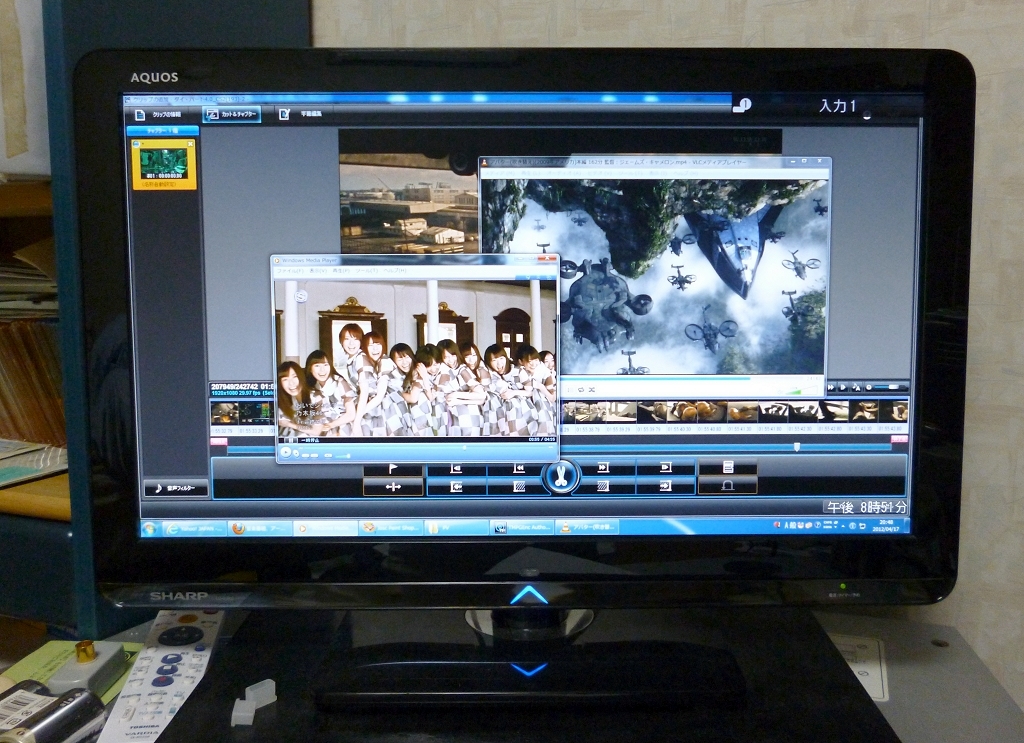This screenshot has height=743, width=1024.
Task: Switch to VLC taskbar item
Action: coord(586,526)
